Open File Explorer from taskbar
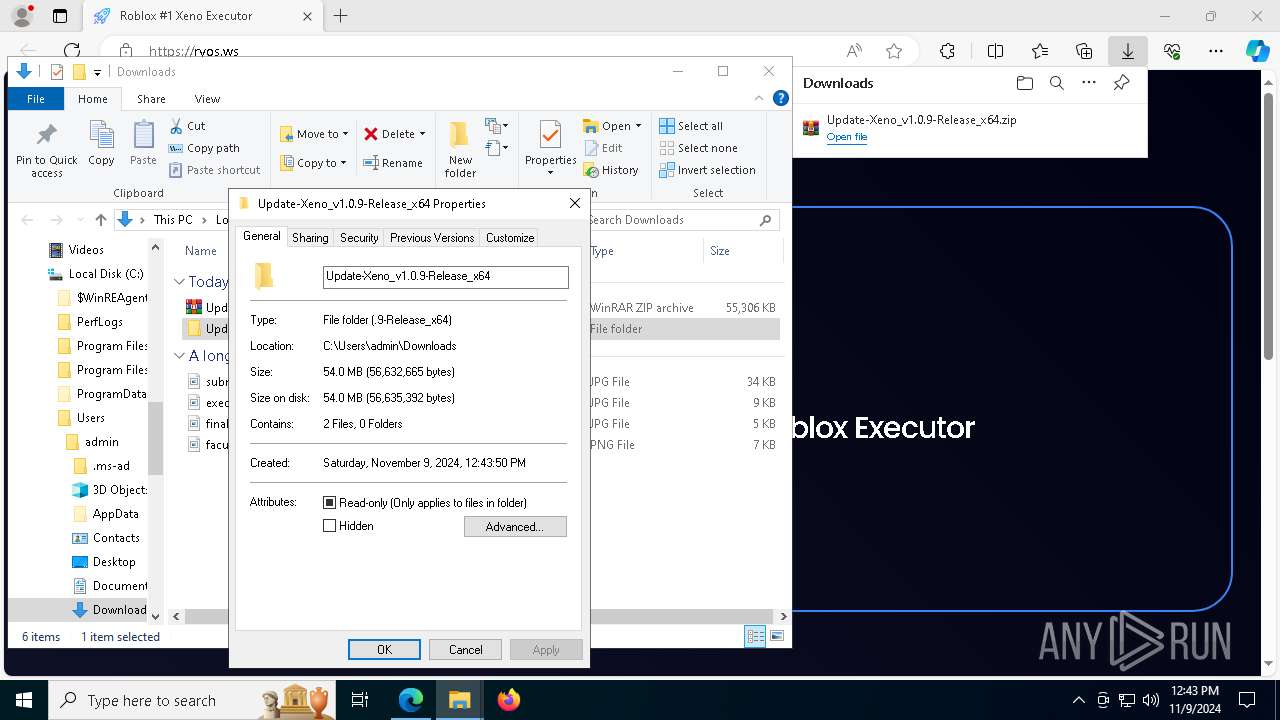 pos(459,700)
